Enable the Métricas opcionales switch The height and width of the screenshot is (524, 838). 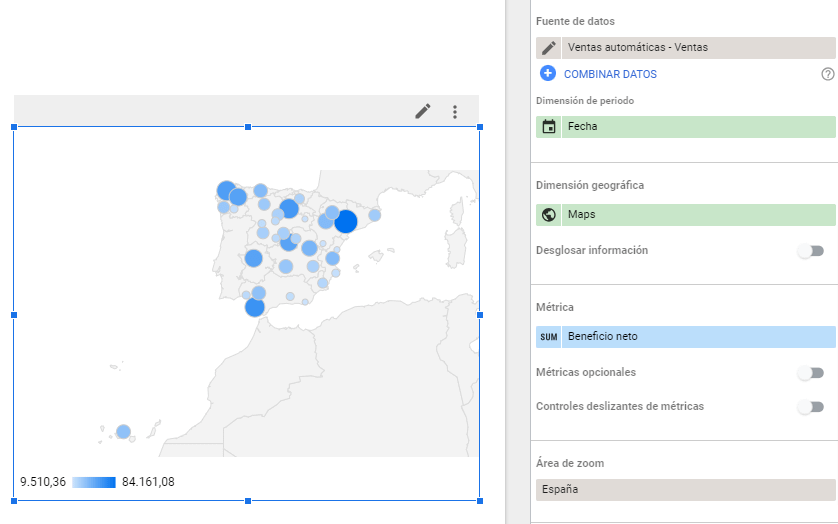(811, 373)
